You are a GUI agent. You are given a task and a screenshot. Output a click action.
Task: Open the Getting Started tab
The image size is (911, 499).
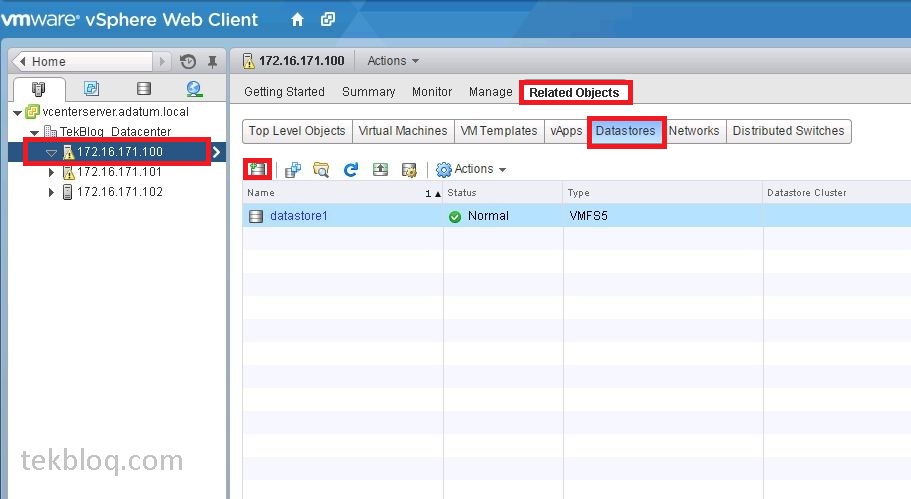[x=284, y=92]
